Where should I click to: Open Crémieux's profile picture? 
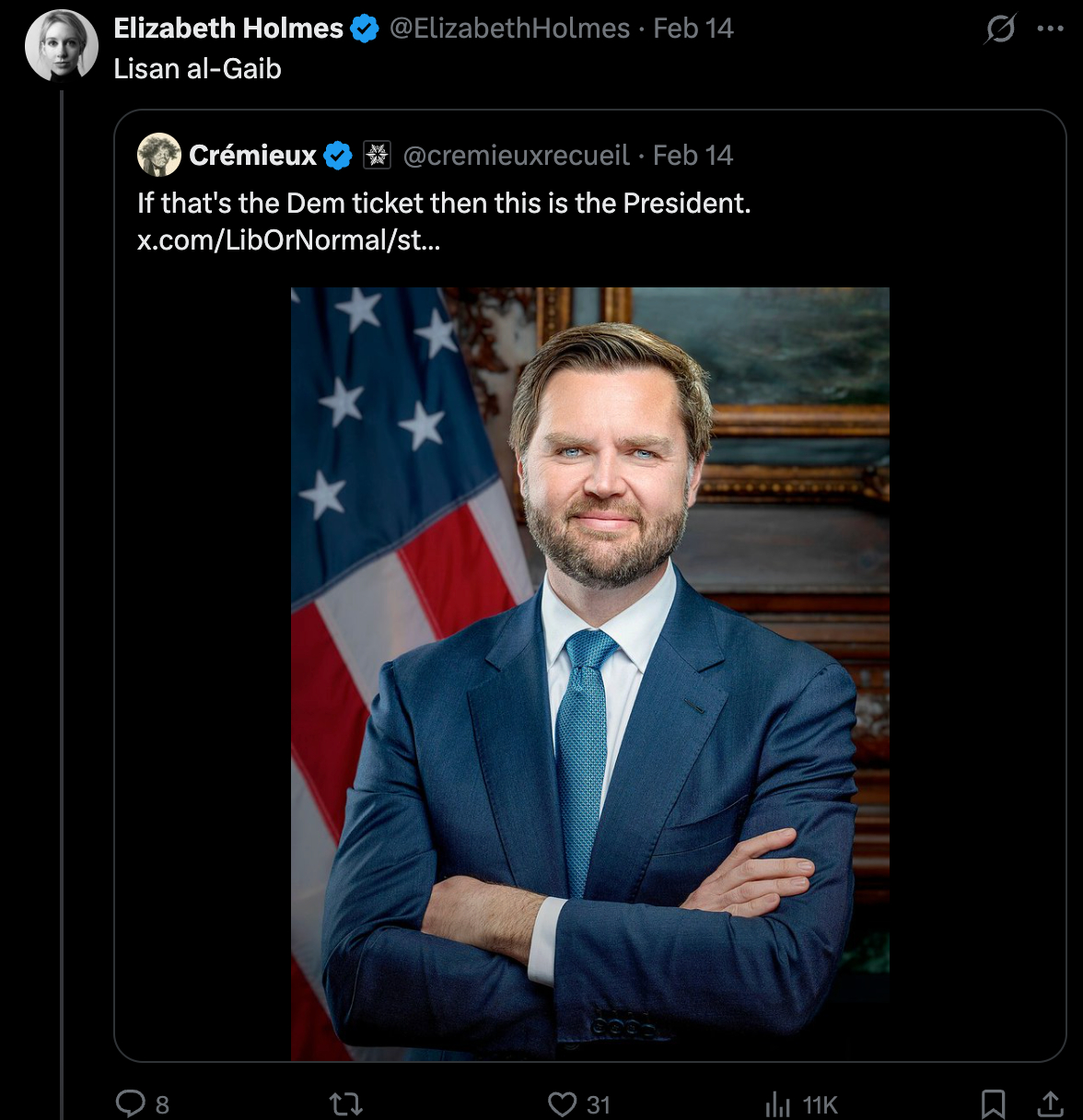tap(159, 155)
